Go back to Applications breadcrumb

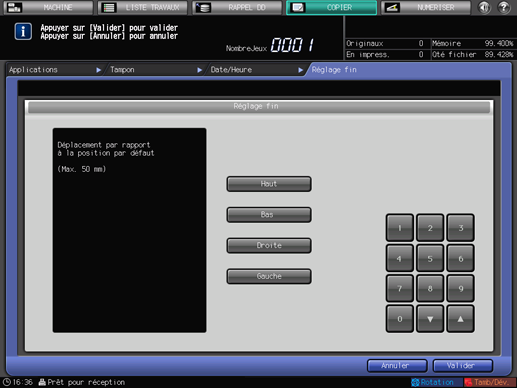33,70
